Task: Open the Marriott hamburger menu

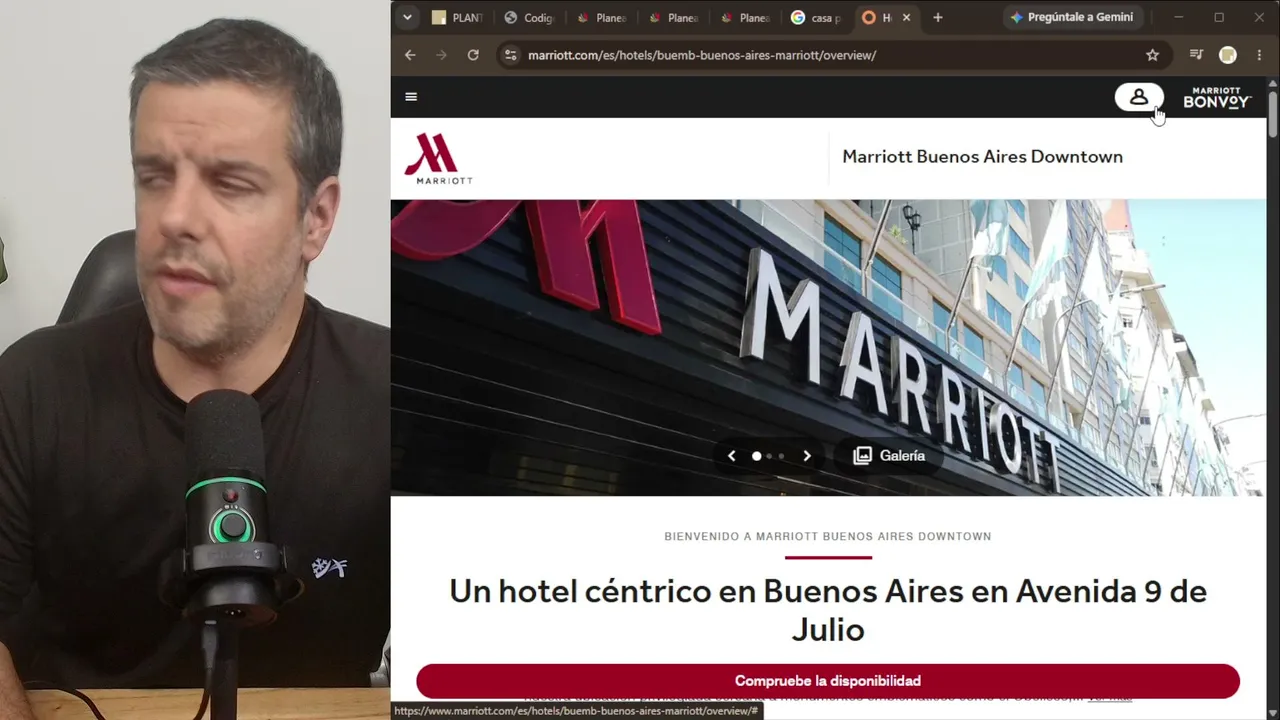Action: tap(411, 97)
